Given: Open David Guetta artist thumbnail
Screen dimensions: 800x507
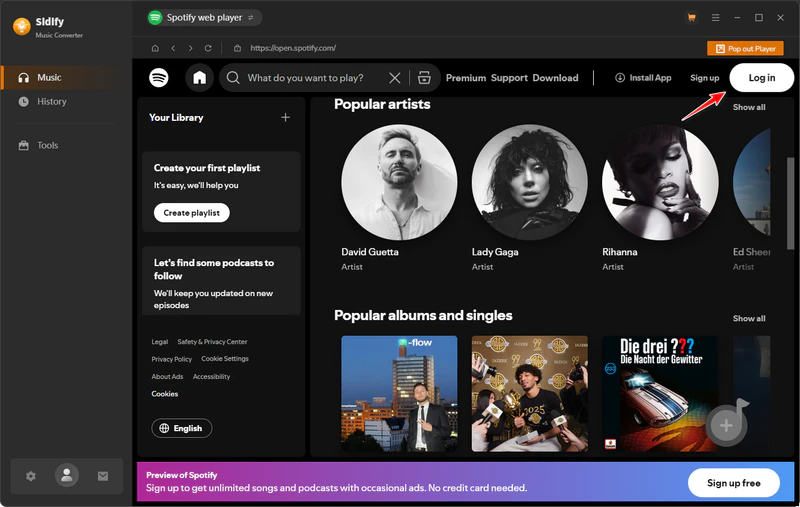Looking at the screenshot, I should (x=399, y=183).
